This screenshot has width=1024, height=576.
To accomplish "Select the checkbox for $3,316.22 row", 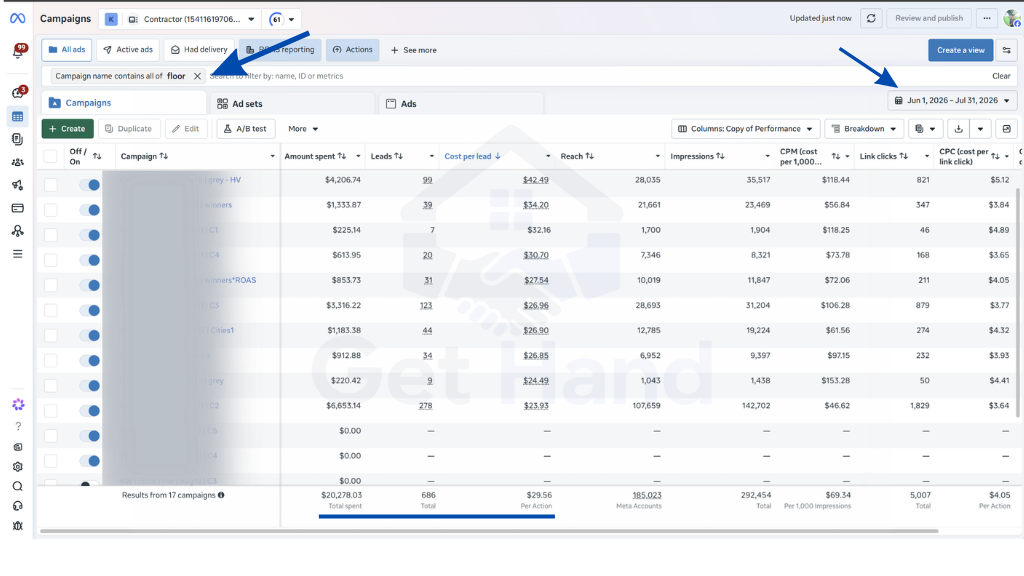I will tap(50, 310).
